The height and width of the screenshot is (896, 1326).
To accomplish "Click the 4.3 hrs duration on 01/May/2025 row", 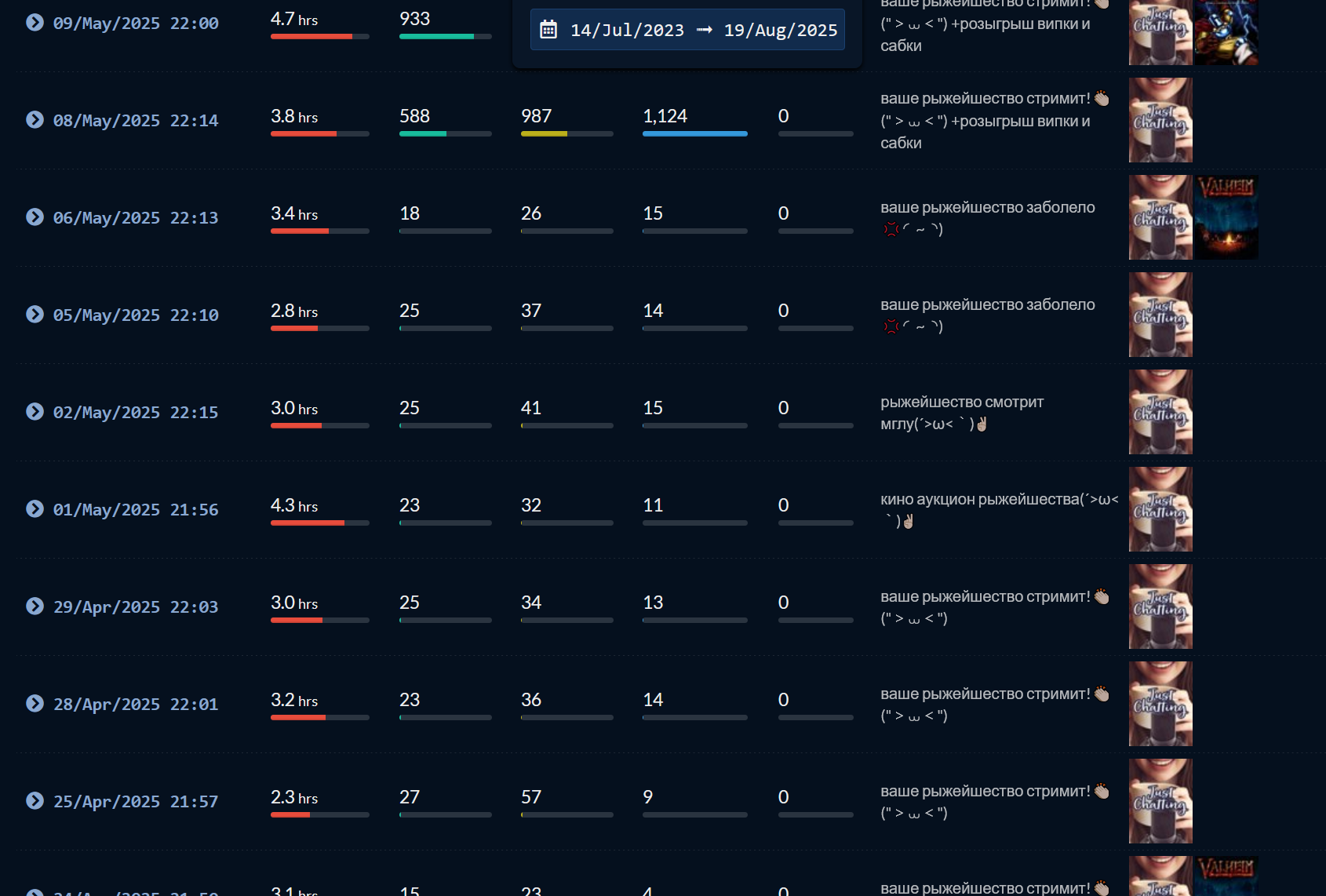I will pos(294,505).
